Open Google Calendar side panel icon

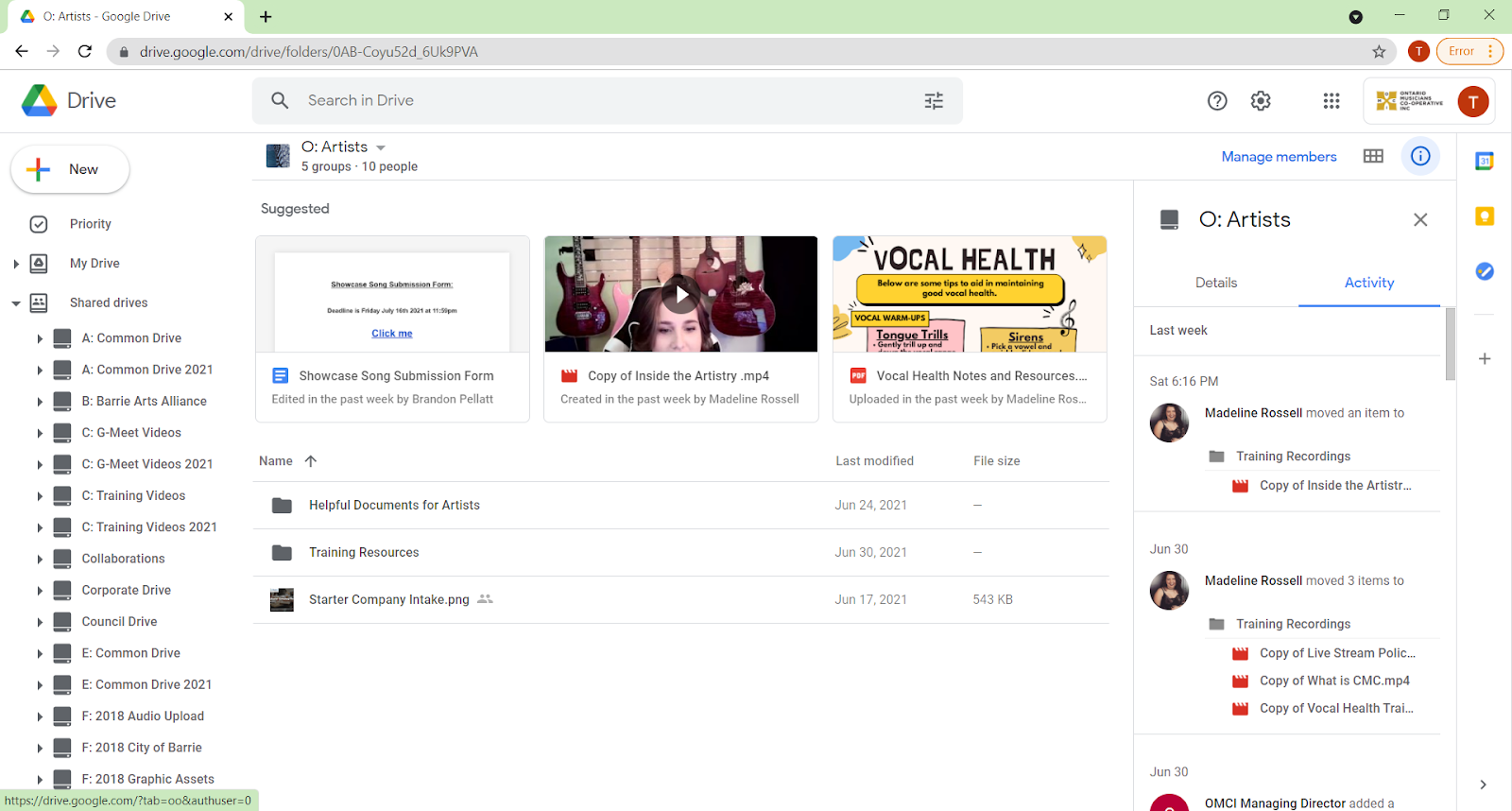point(1485,162)
